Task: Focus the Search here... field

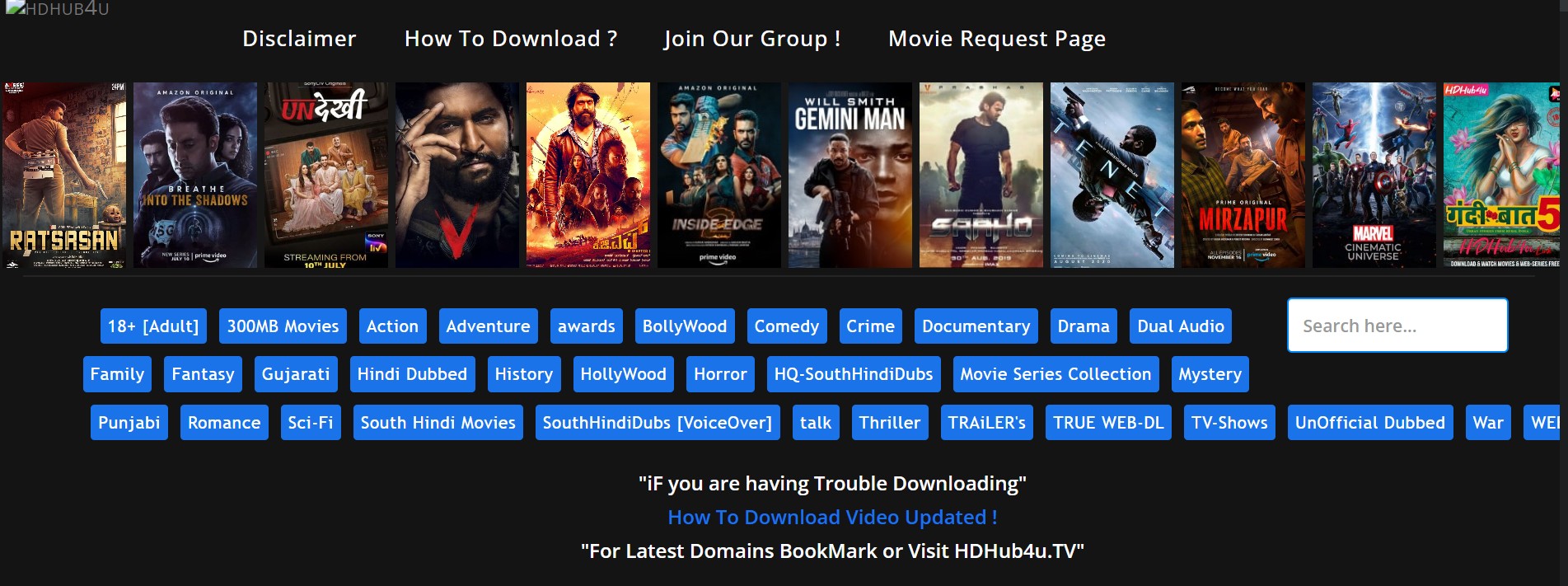Action: (x=1397, y=326)
